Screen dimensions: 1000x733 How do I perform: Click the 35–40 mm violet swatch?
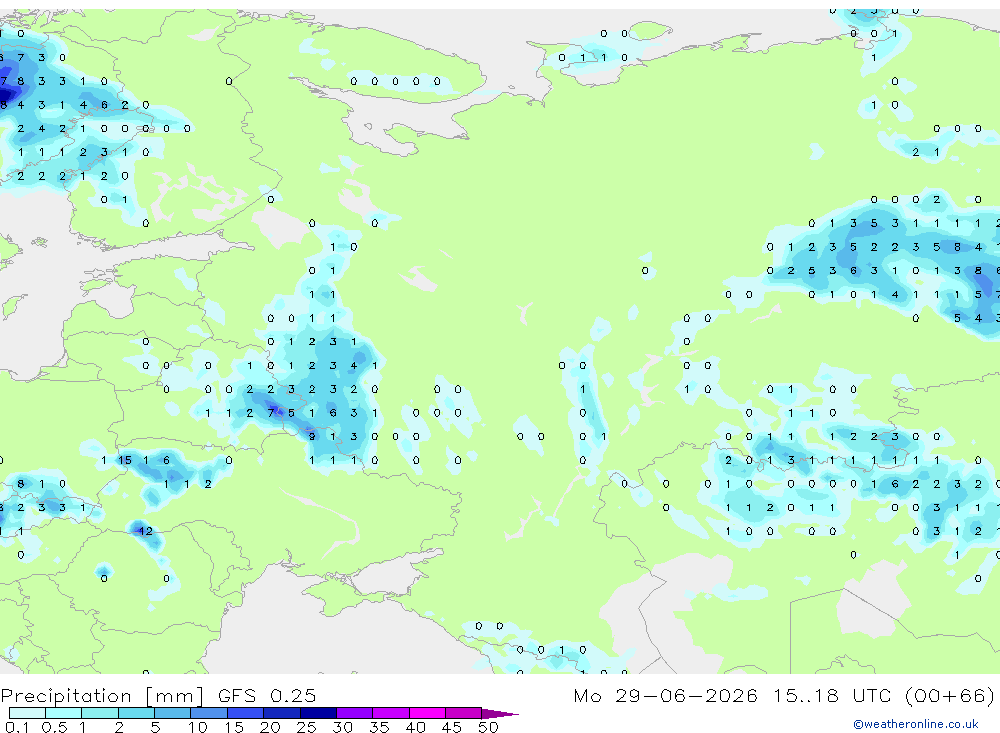pos(390,713)
